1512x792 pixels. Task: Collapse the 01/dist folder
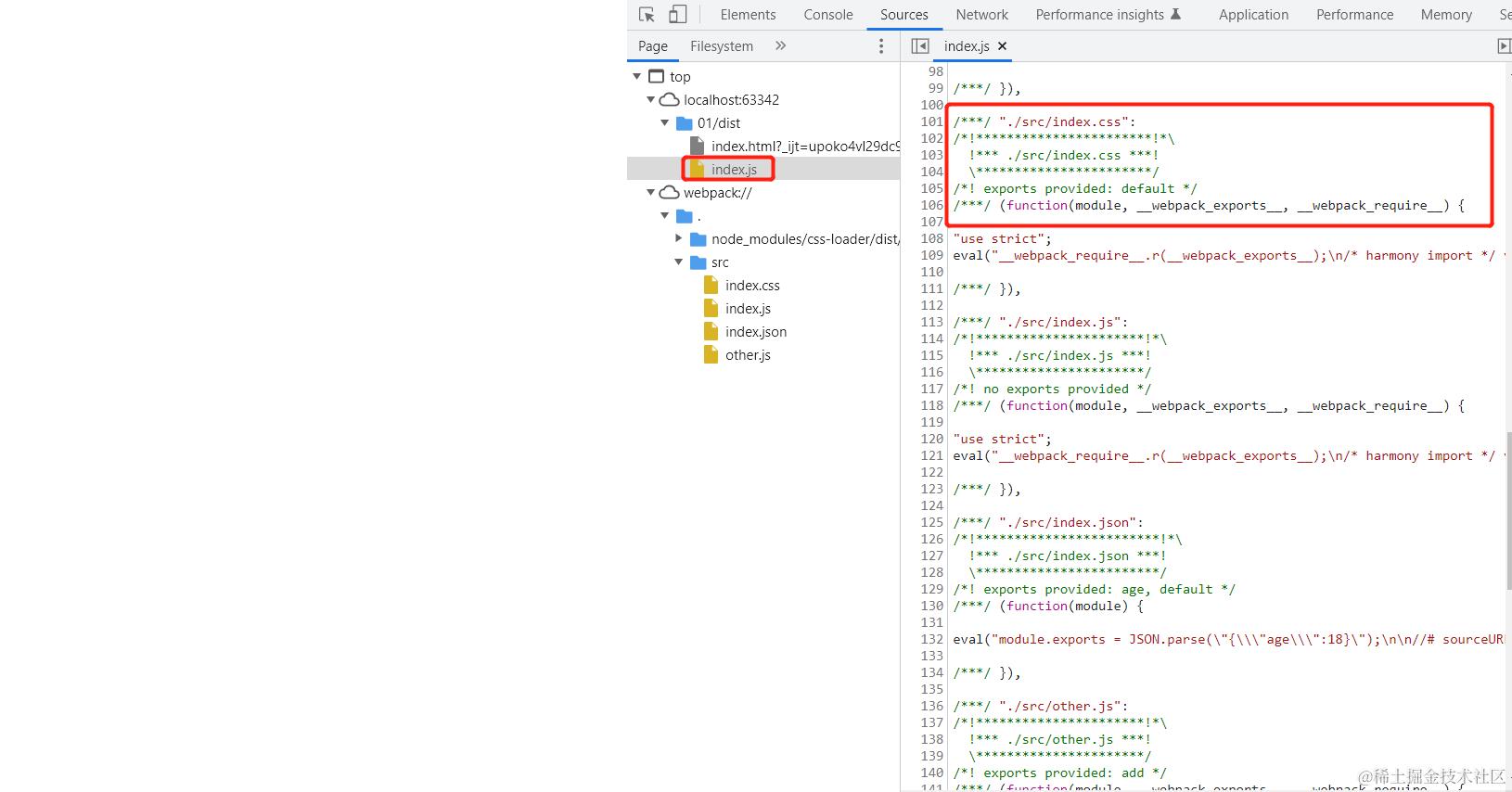(665, 122)
